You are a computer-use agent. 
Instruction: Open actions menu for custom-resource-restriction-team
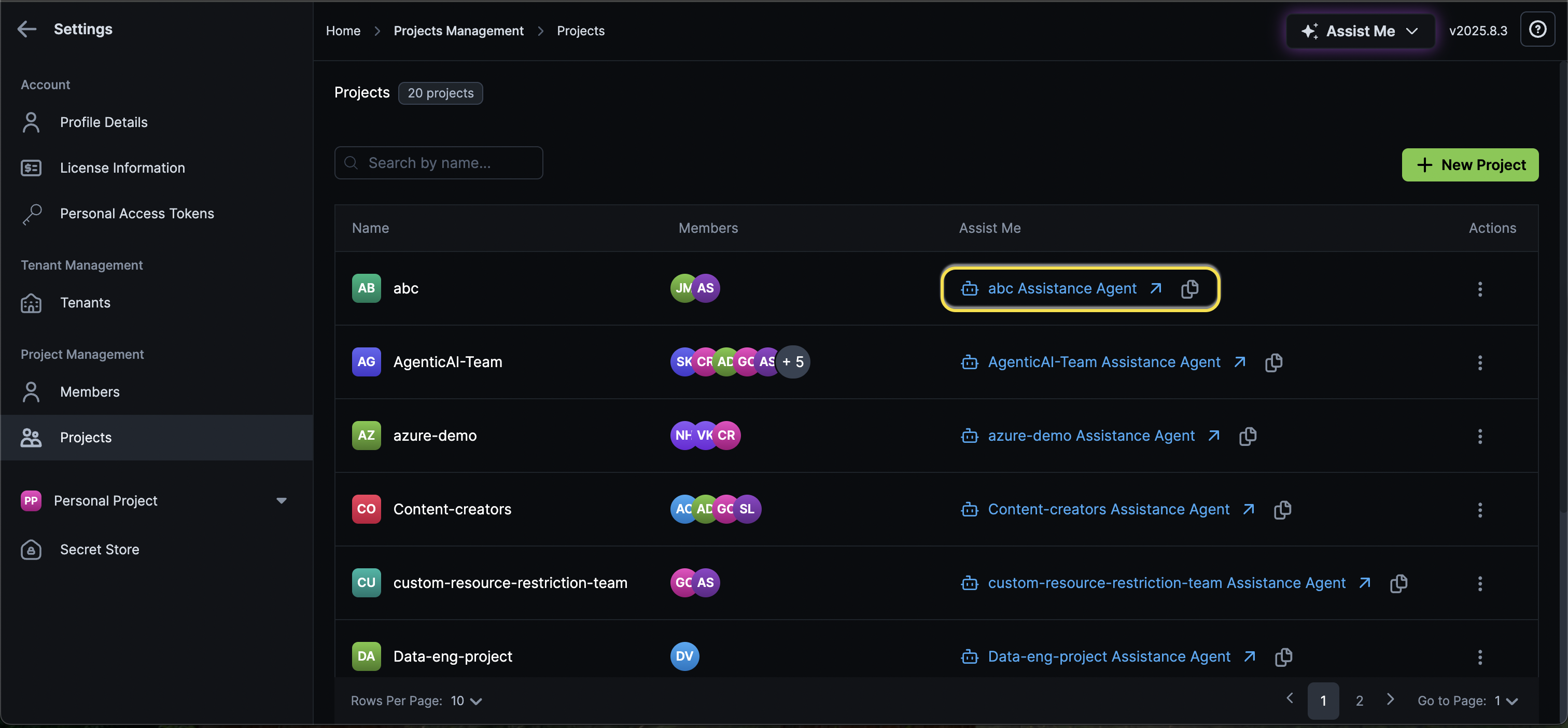1480,583
